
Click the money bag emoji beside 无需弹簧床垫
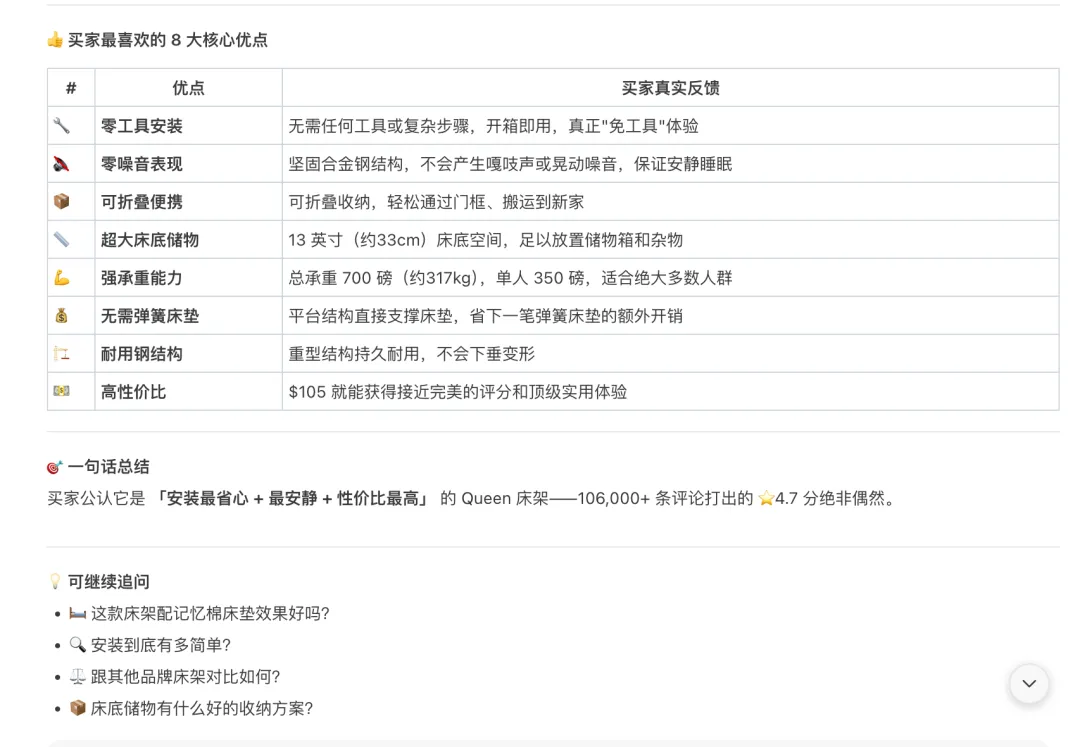click(61, 315)
